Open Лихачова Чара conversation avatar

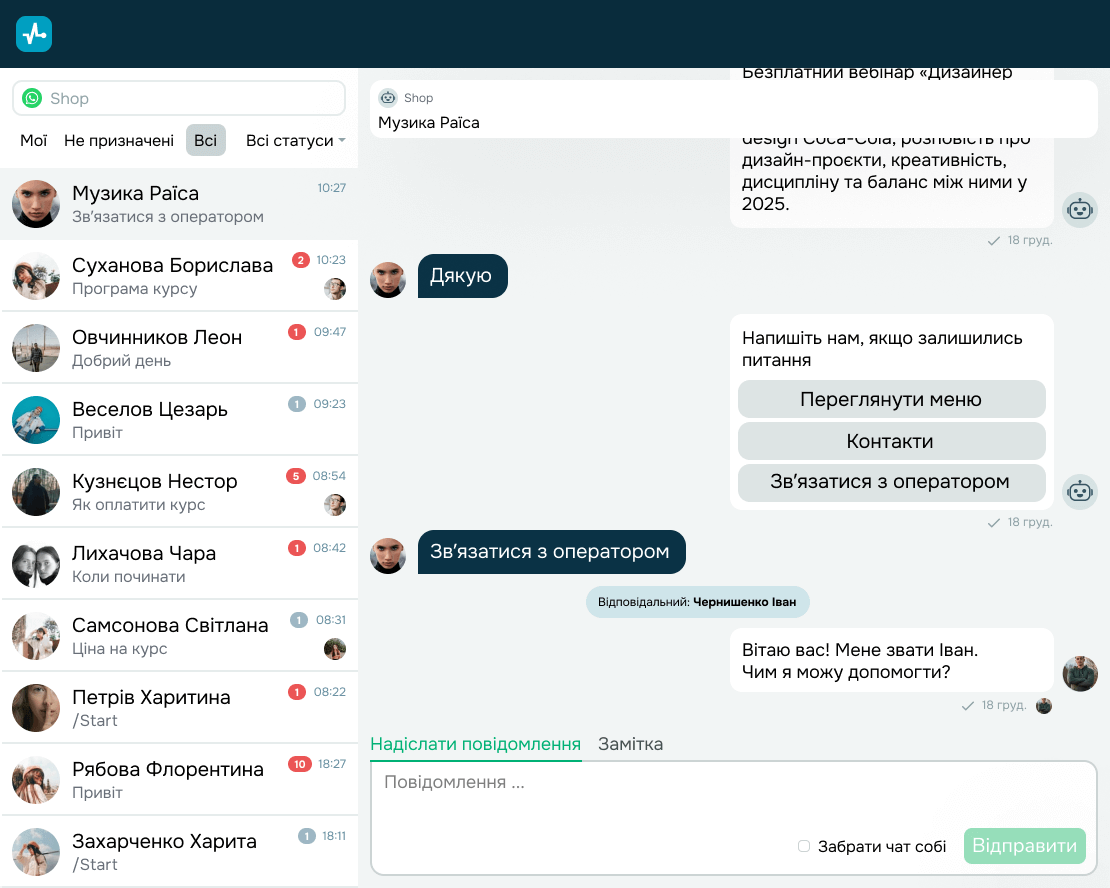pyautogui.click(x=35, y=564)
